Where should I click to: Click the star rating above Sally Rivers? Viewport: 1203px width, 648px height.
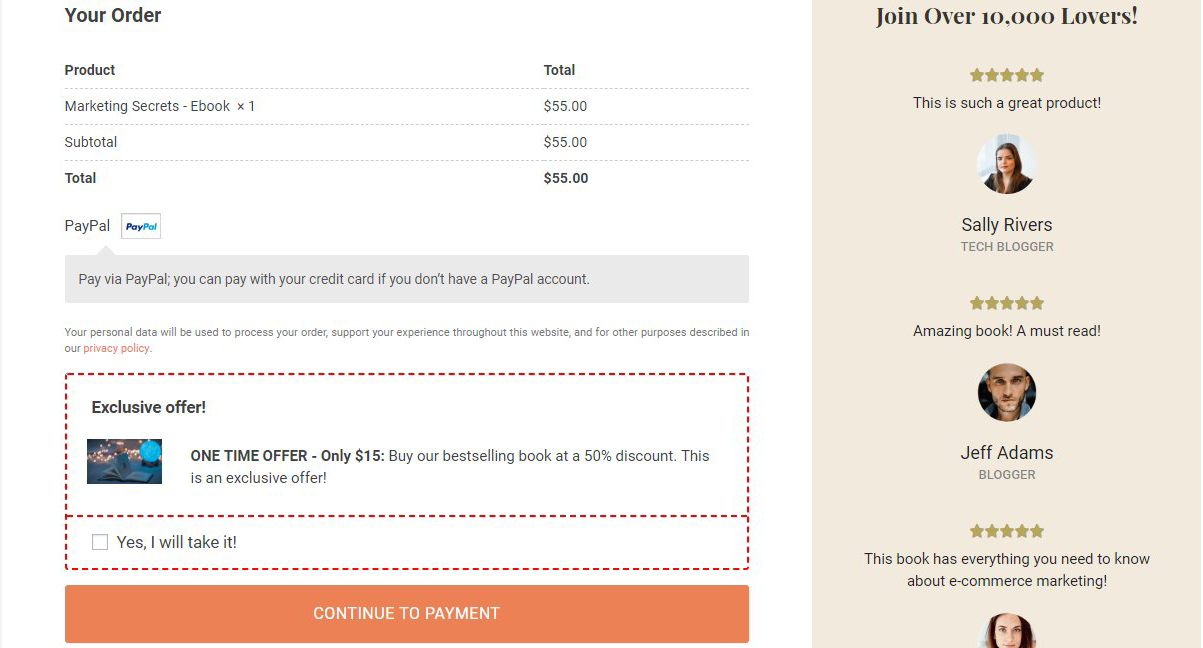tap(1006, 75)
